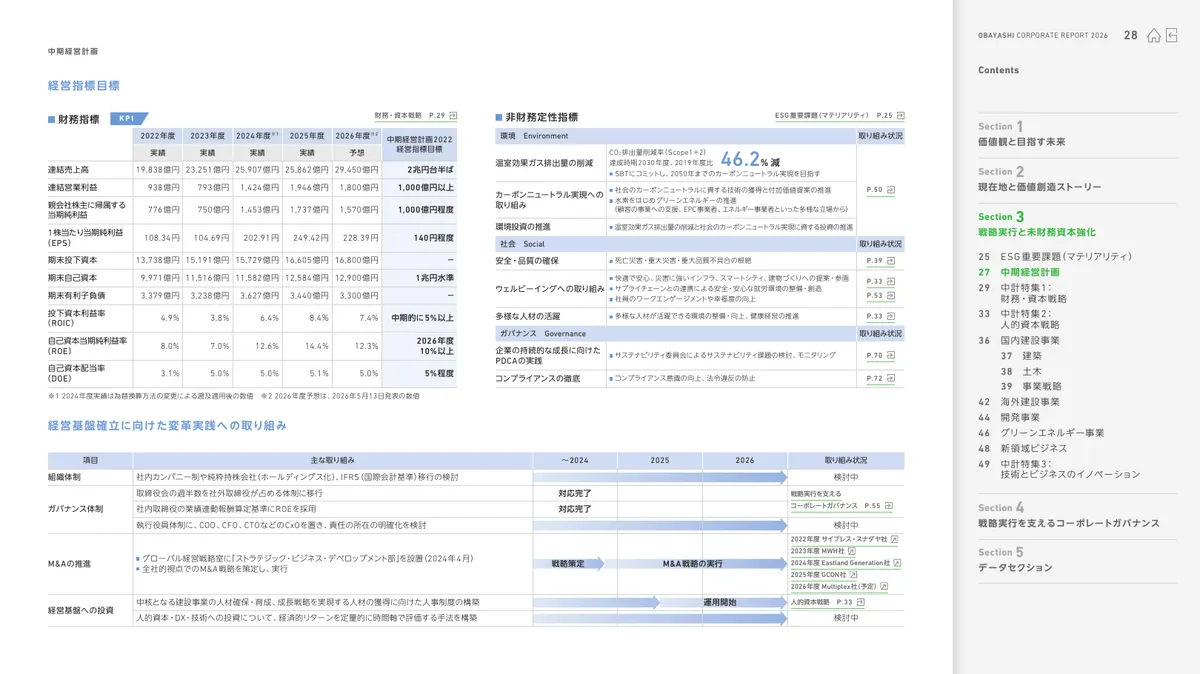Viewport: 1200px width, 674px height.
Task: Open contents entry 33 中計特集2 人的資本戦略
Action: point(1019,319)
